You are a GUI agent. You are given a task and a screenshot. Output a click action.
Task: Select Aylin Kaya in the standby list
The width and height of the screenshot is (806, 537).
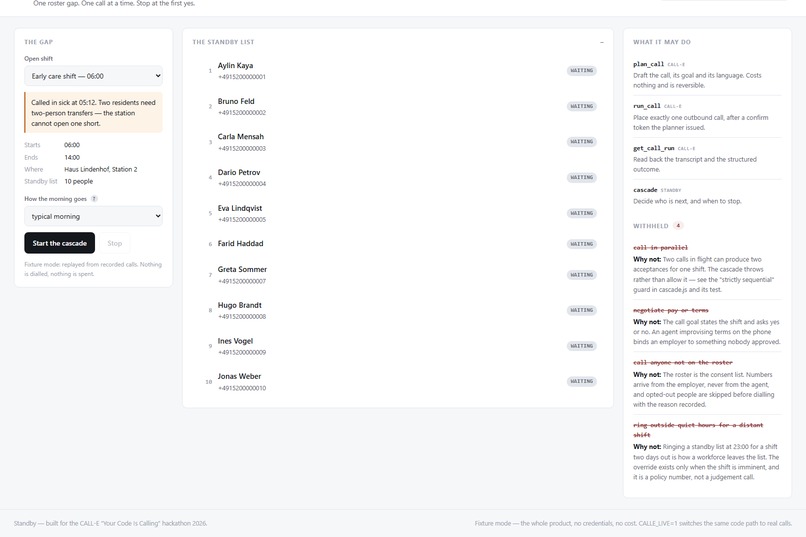point(398,71)
